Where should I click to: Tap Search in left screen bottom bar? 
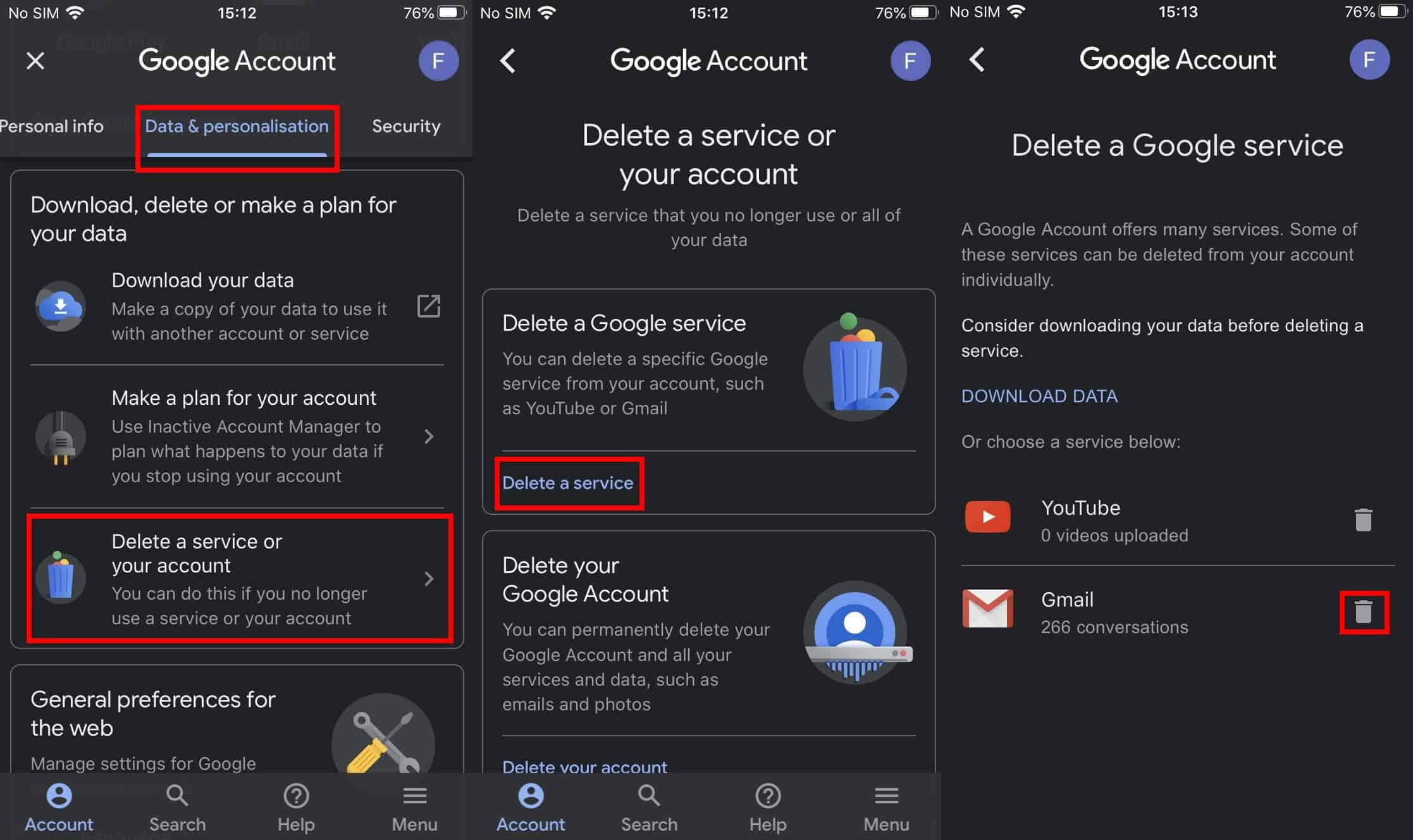pos(177,808)
